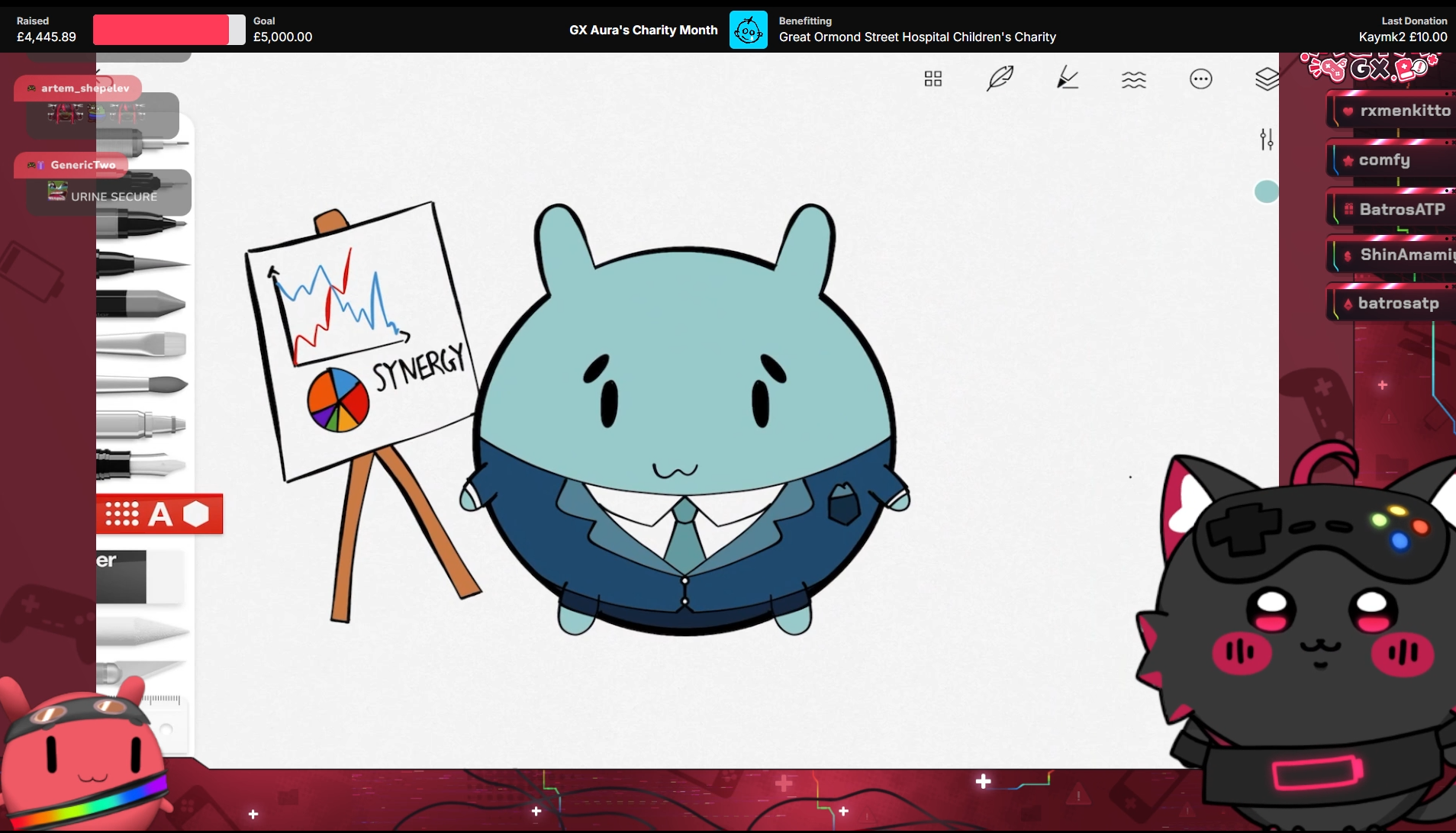Click the Great Ormond Street charity logo

[x=748, y=31]
